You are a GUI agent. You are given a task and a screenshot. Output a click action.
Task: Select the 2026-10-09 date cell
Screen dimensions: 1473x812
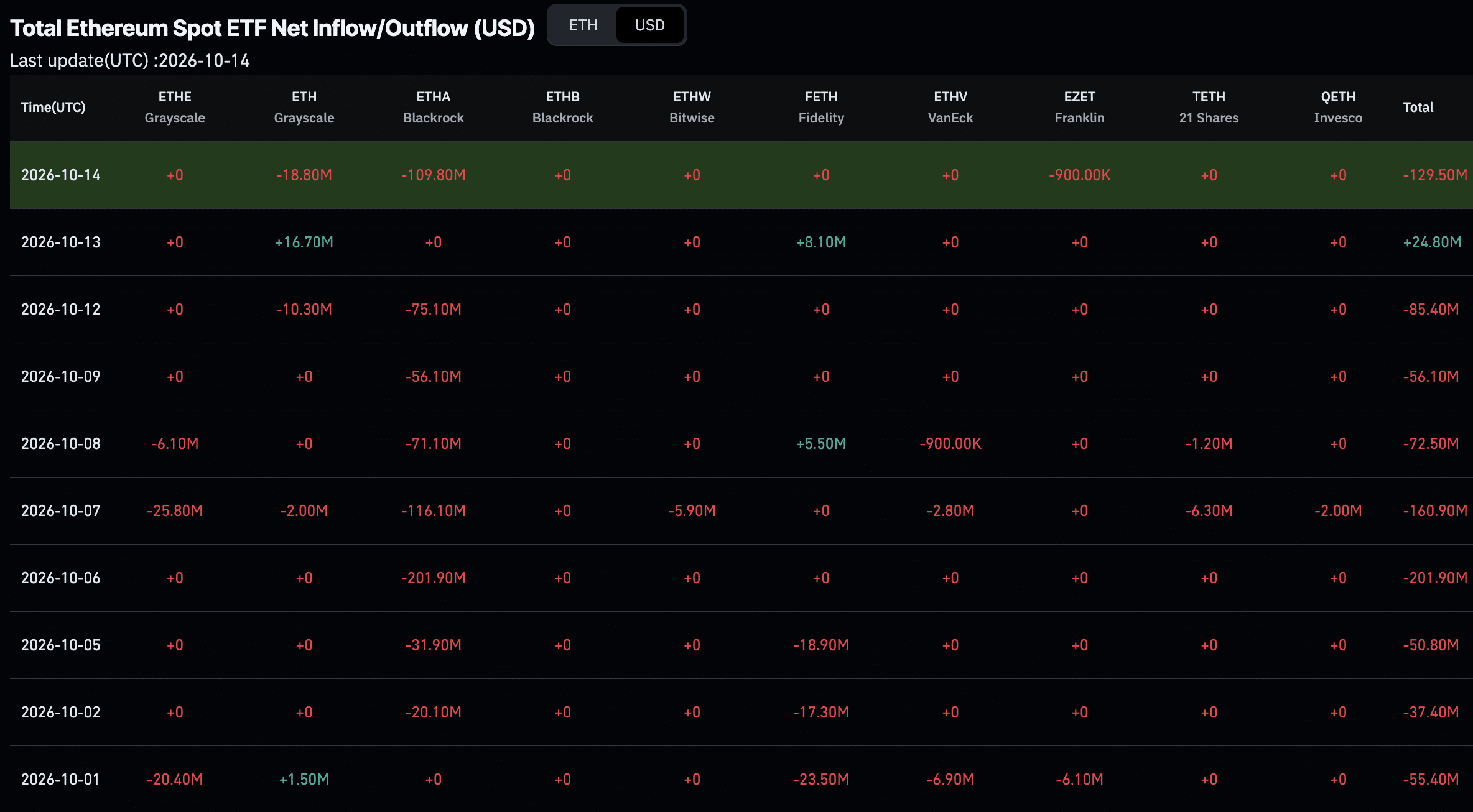tap(61, 377)
